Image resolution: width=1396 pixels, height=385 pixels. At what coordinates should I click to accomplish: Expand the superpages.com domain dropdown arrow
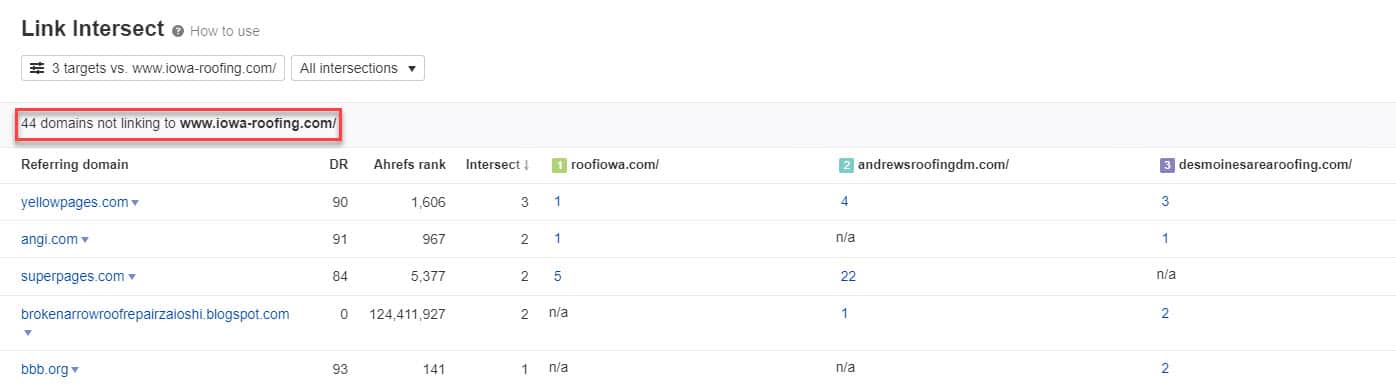(x=131, y=277)
